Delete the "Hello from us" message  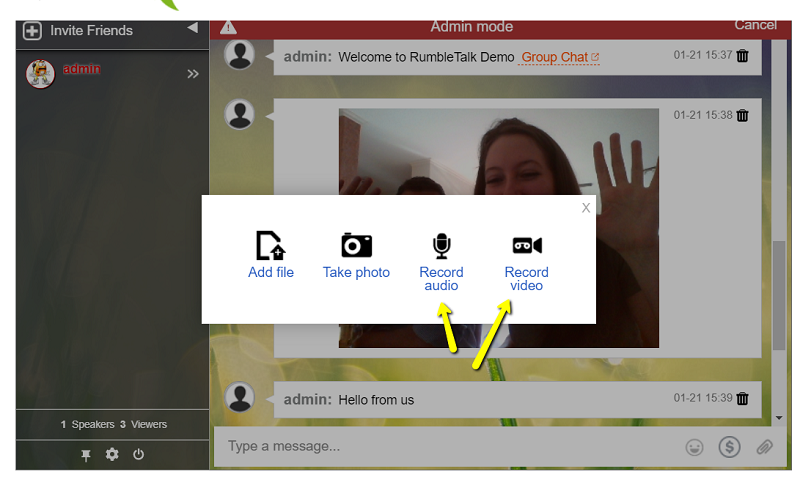click(x=742, y=399)
